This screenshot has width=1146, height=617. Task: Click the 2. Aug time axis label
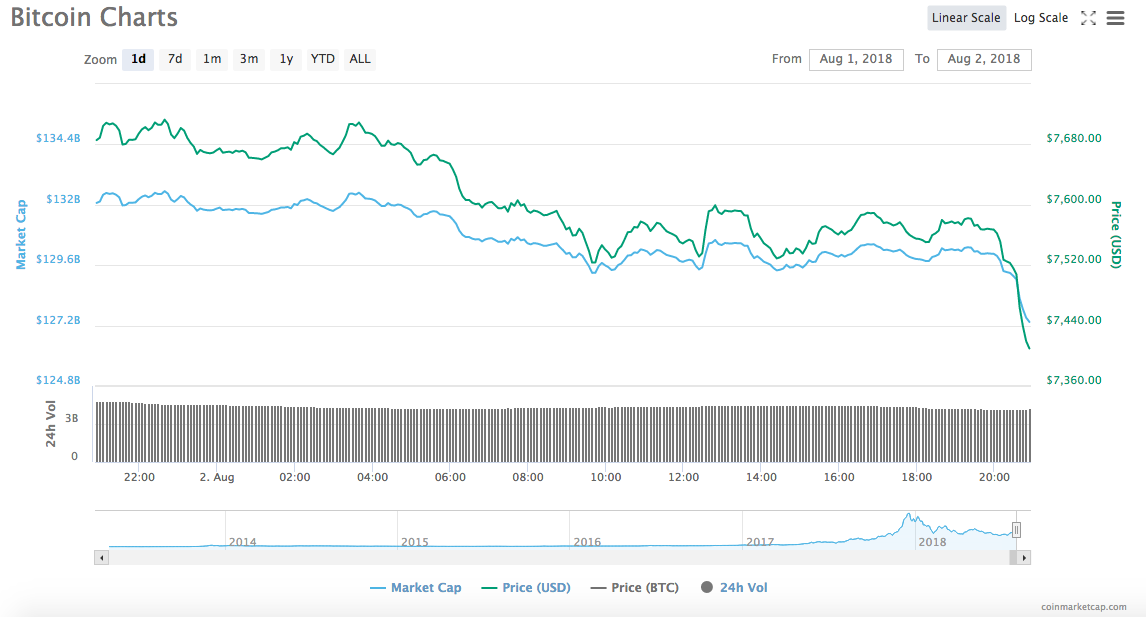(x=217, y=477)
